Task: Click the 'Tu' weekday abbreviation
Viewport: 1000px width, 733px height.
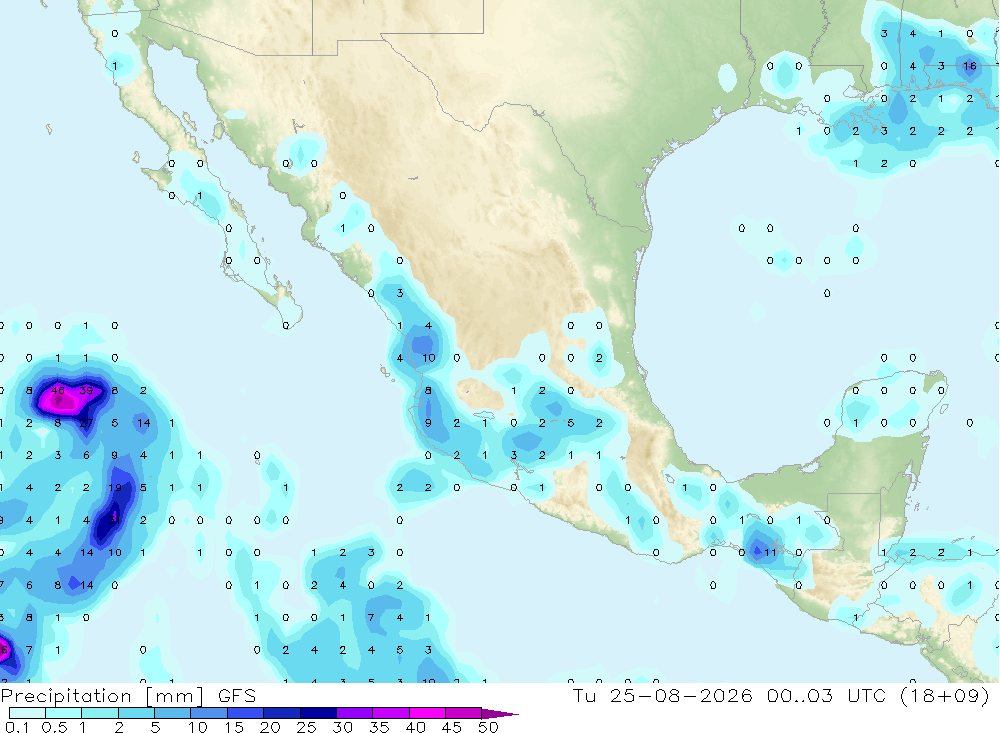Action: tap(584, 695)
